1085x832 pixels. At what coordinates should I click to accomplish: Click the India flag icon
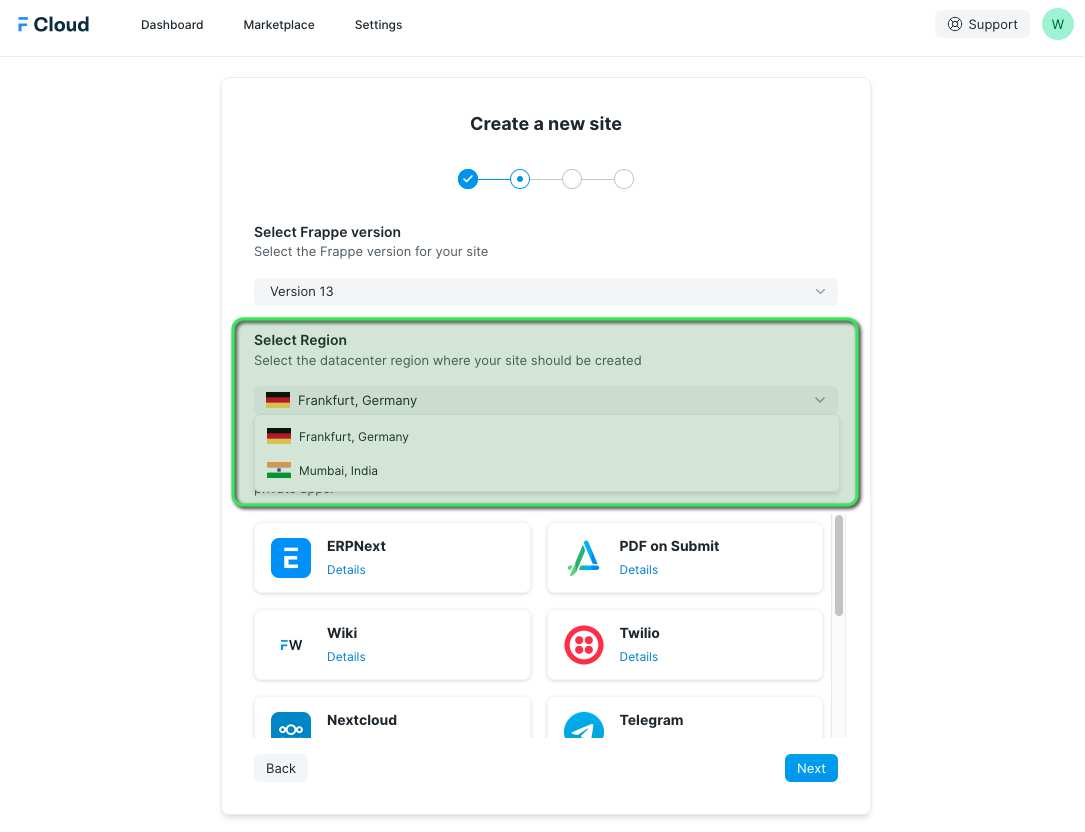[x=279, y=471]
